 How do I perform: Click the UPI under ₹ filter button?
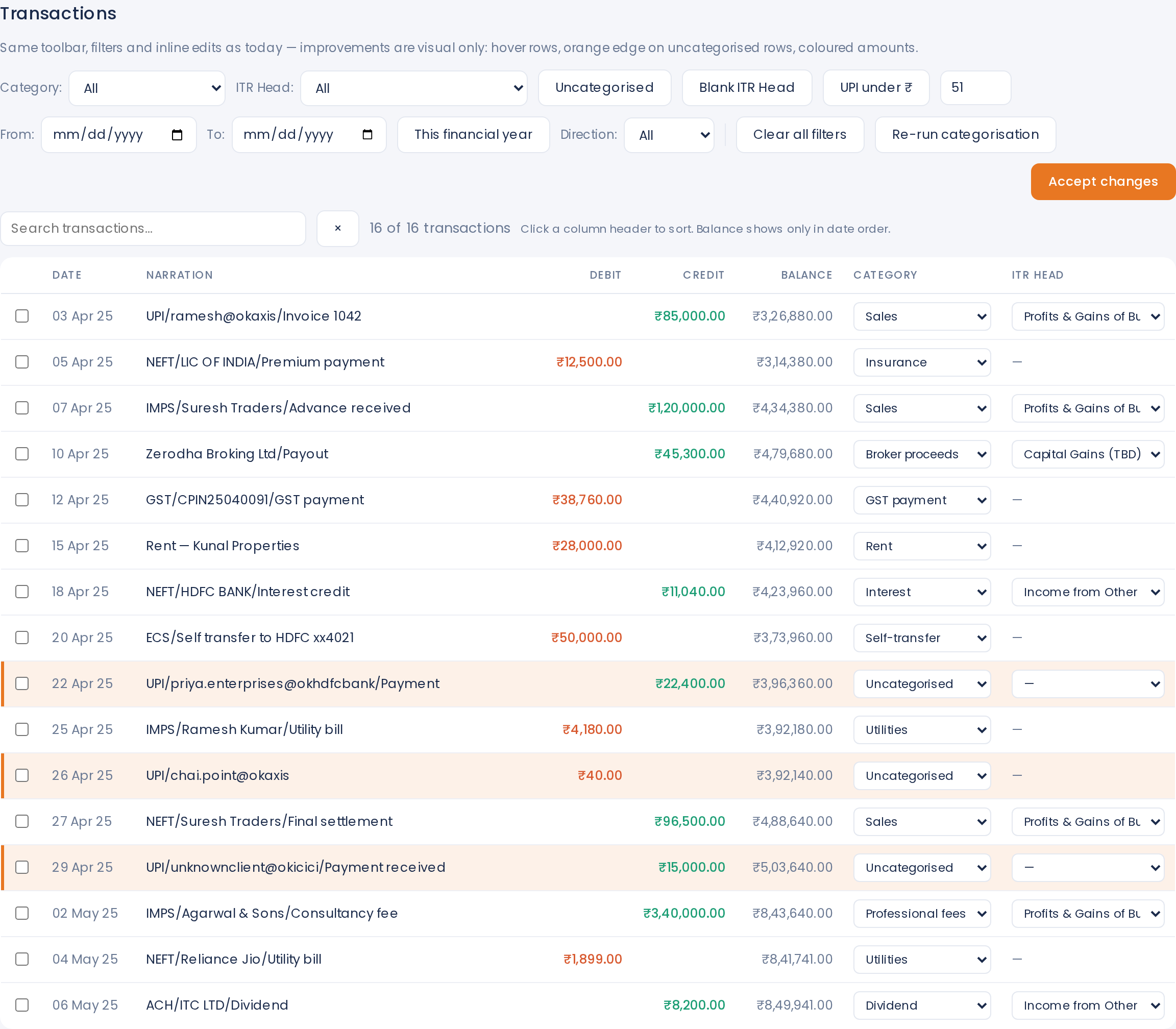click(x=876, y=88)
